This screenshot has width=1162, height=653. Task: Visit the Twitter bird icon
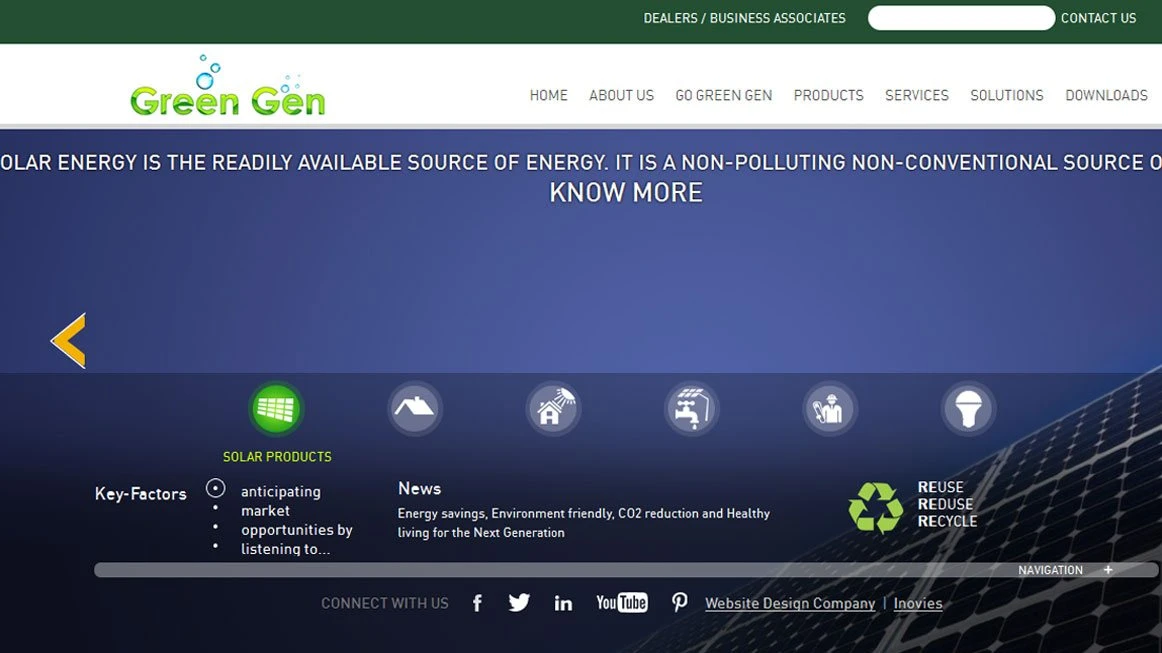pyautogui.click(x=519, y=603)
